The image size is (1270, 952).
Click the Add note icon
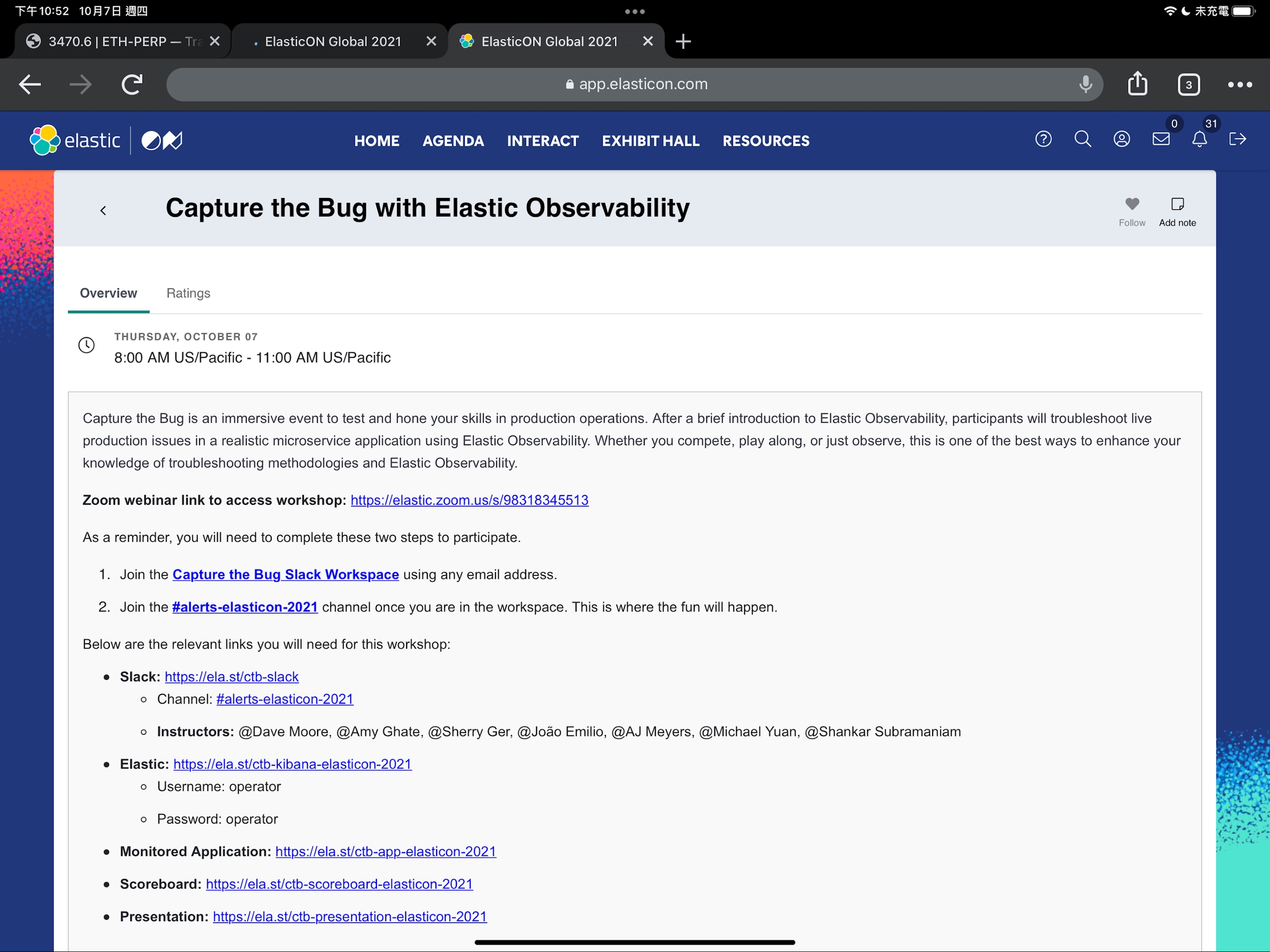coord(1177,205)
